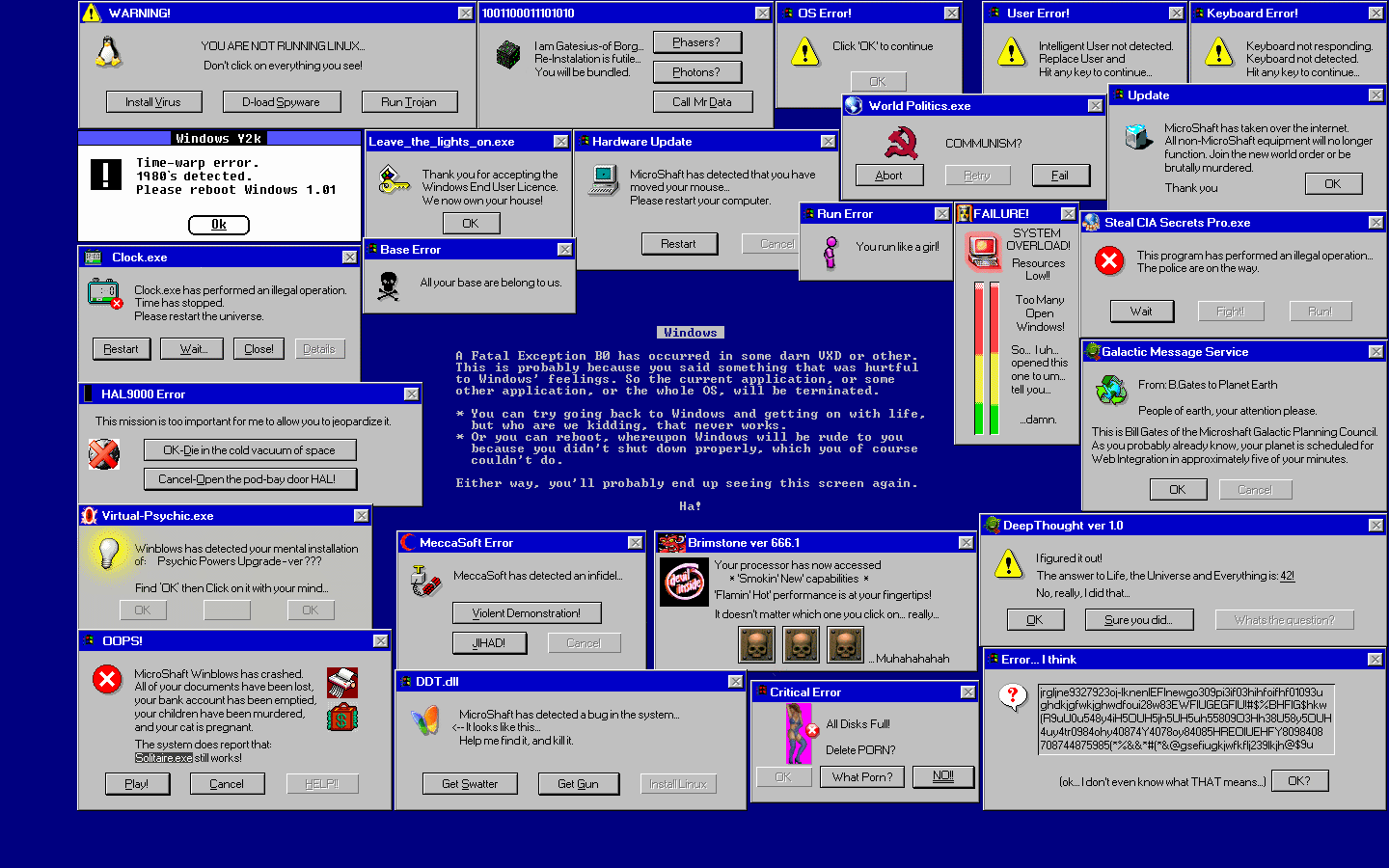Click the NO!! button in Critical Error
This screenshot has height=868, width=1389.
tap(943, 776)
